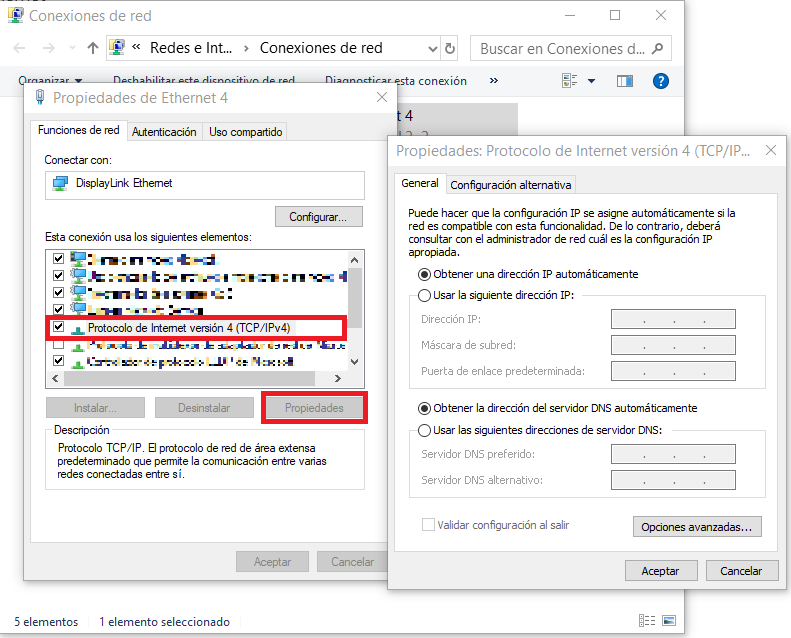The width and height of the screenshot is (791, 638).
Task: Click the Help question mark icon
Action: click(660, 81)
